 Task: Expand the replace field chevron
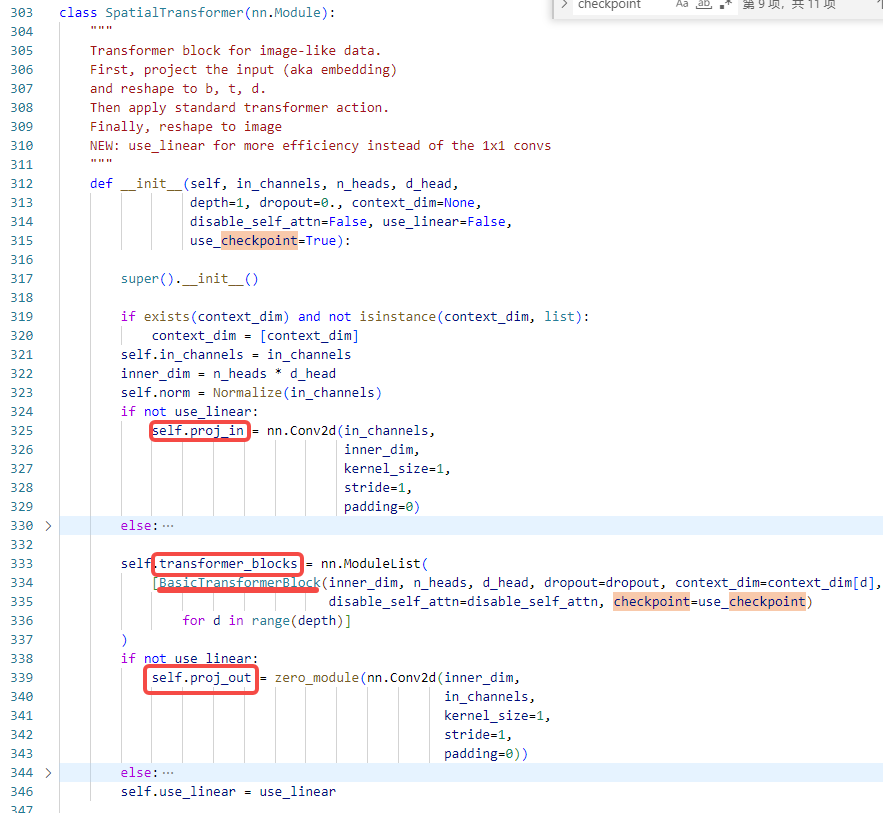coord(564,5)
